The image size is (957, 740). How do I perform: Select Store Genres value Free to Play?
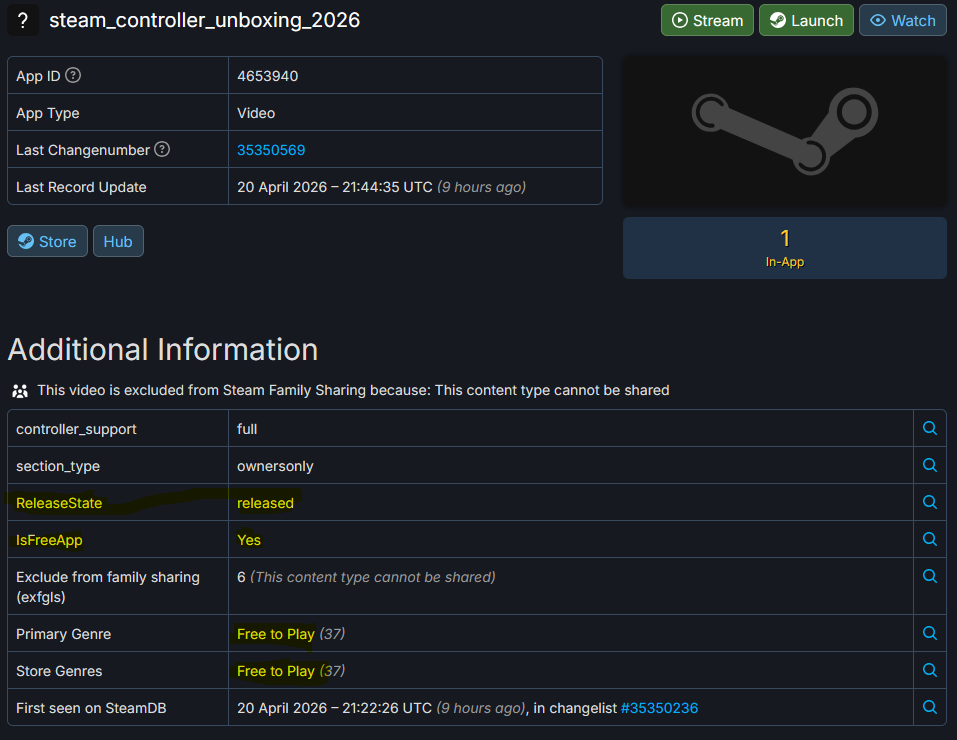pyautogui.click(x=276, y=671)
